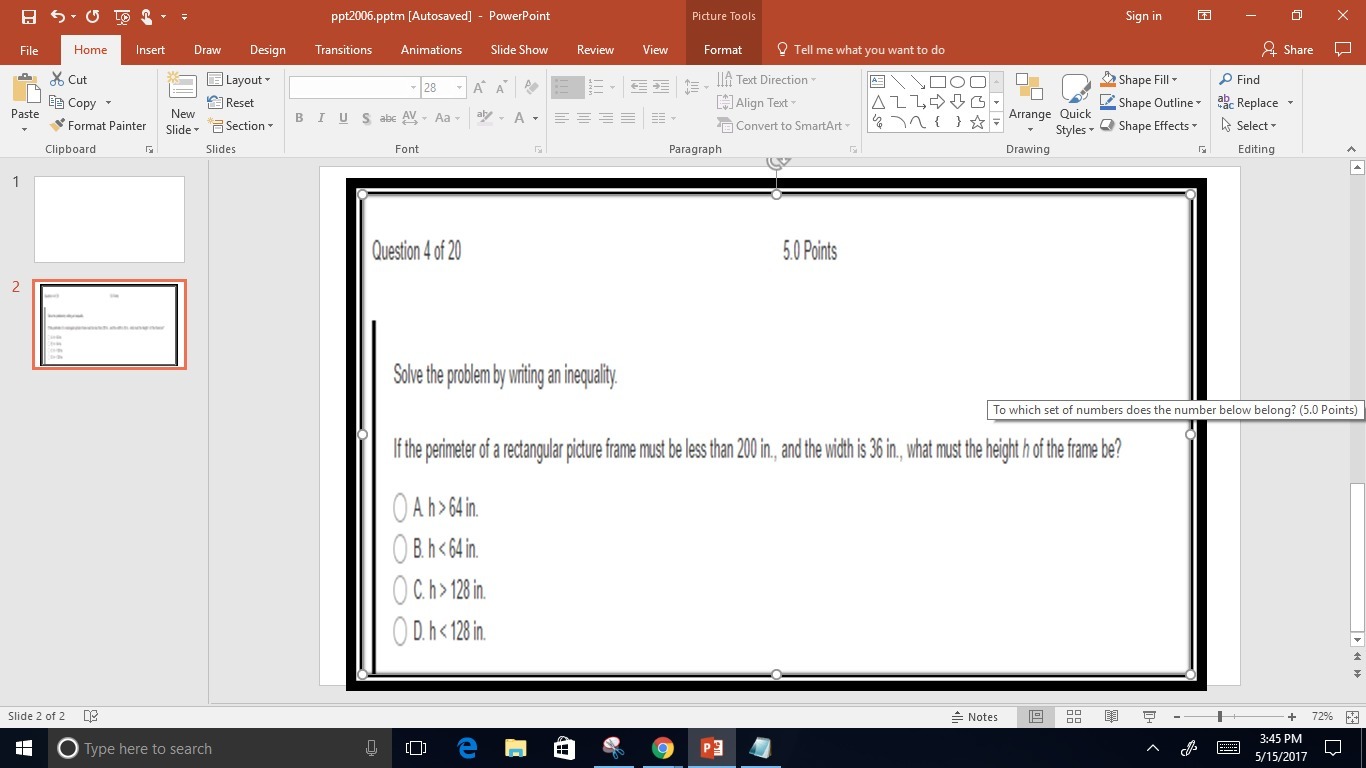Click the Paste button
The image size is (1366, 768).
click(x=25, y=102)
